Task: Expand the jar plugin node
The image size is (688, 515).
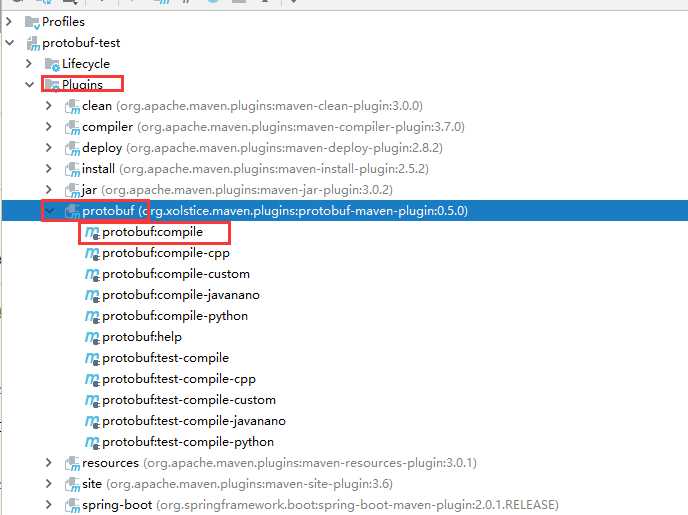Action: [x=49, y=190]
